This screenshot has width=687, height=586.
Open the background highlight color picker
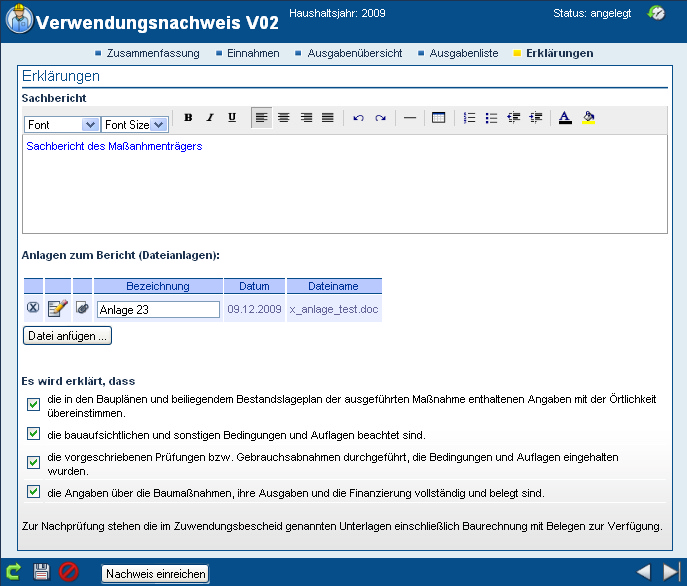tap(588, 117)
